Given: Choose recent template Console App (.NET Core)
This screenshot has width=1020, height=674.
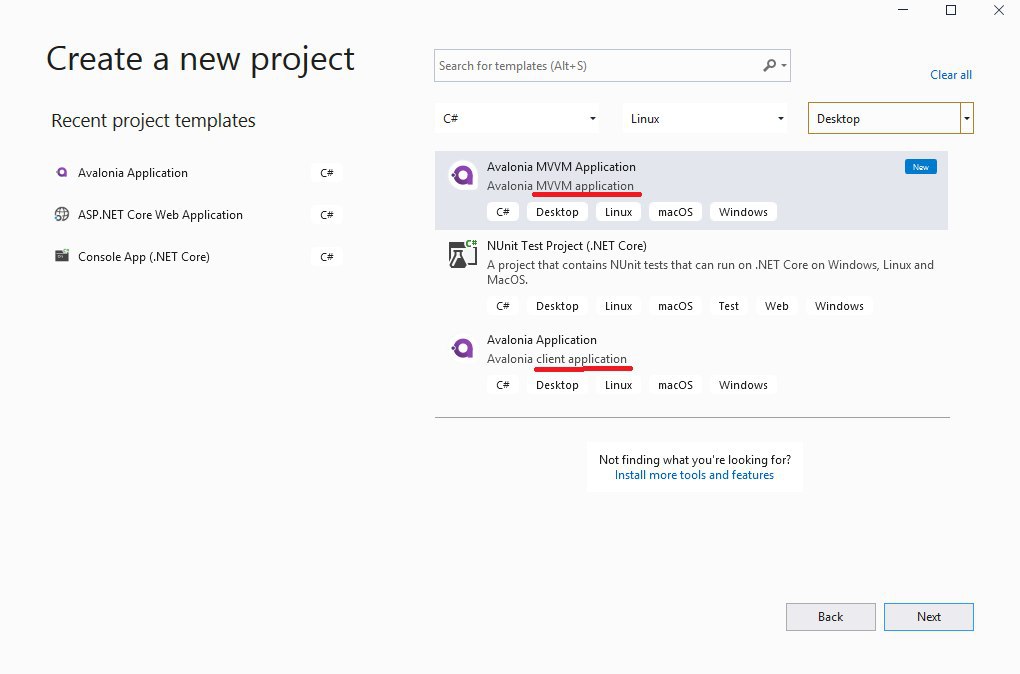Looking at the screenshot, I should (x=144, y=256).
